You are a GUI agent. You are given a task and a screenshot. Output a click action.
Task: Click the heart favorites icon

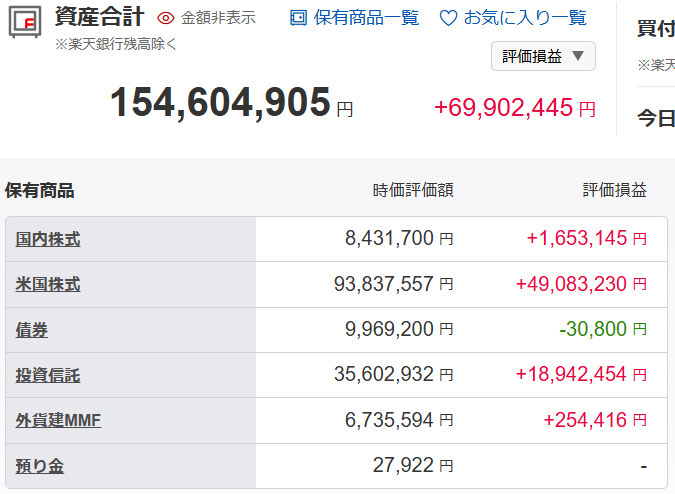click(x=448, y=18)
